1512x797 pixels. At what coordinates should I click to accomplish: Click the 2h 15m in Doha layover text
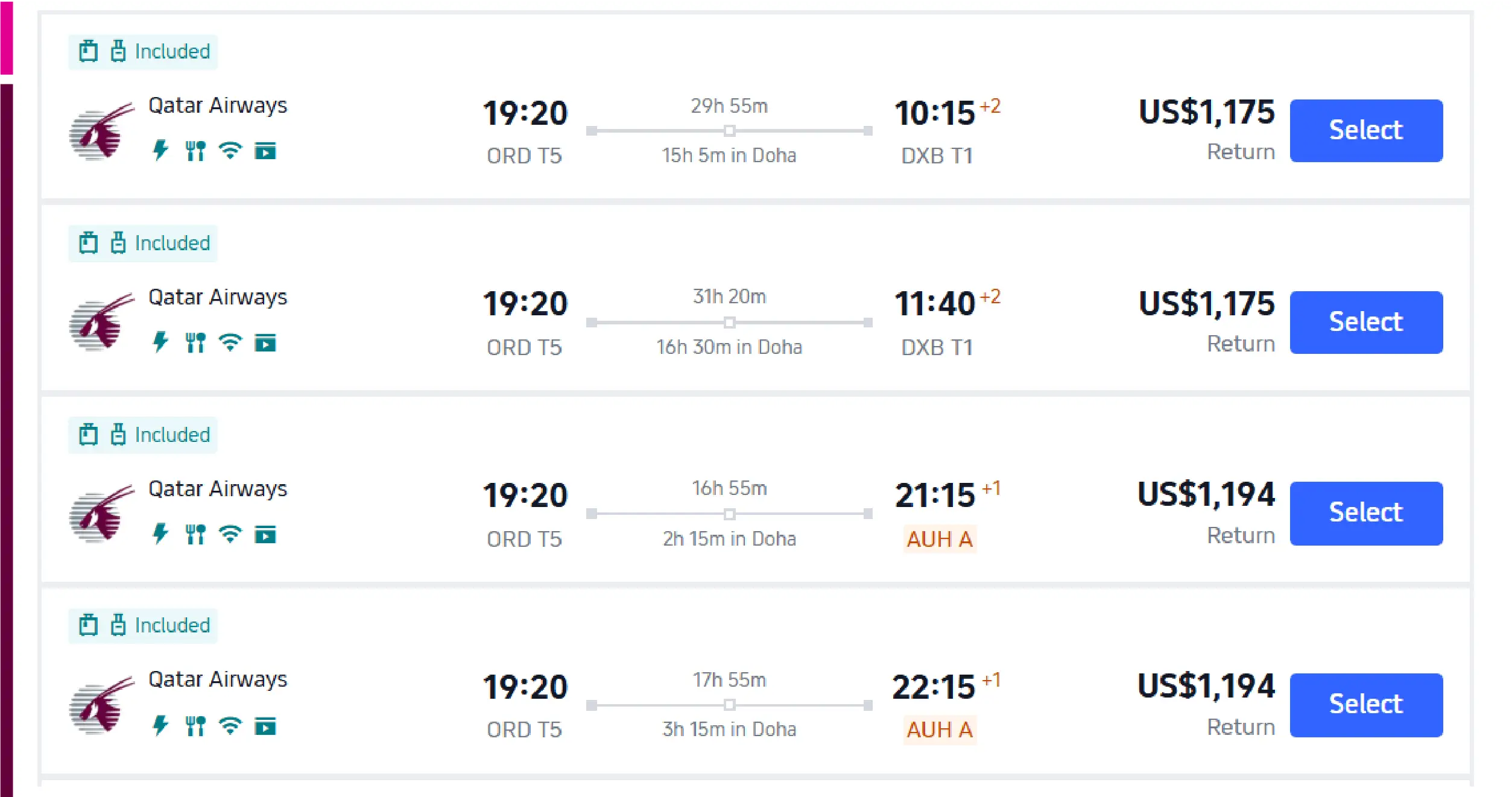coord(729,539)
